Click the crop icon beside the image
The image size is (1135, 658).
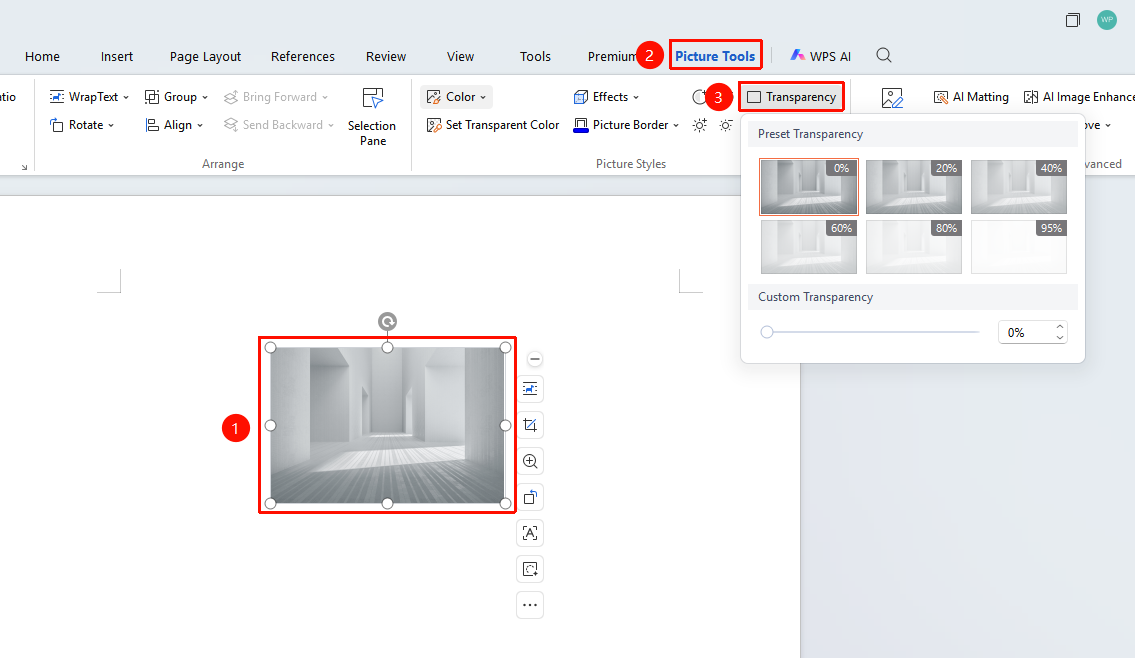(x=530, y=425)
